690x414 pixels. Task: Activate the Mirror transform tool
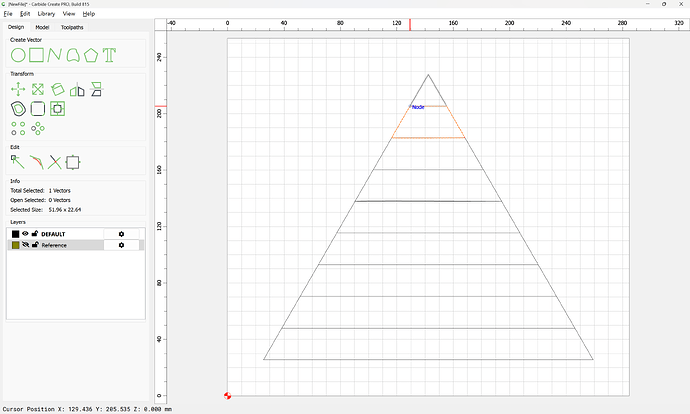pyautogui.click(x=77, y=89)
